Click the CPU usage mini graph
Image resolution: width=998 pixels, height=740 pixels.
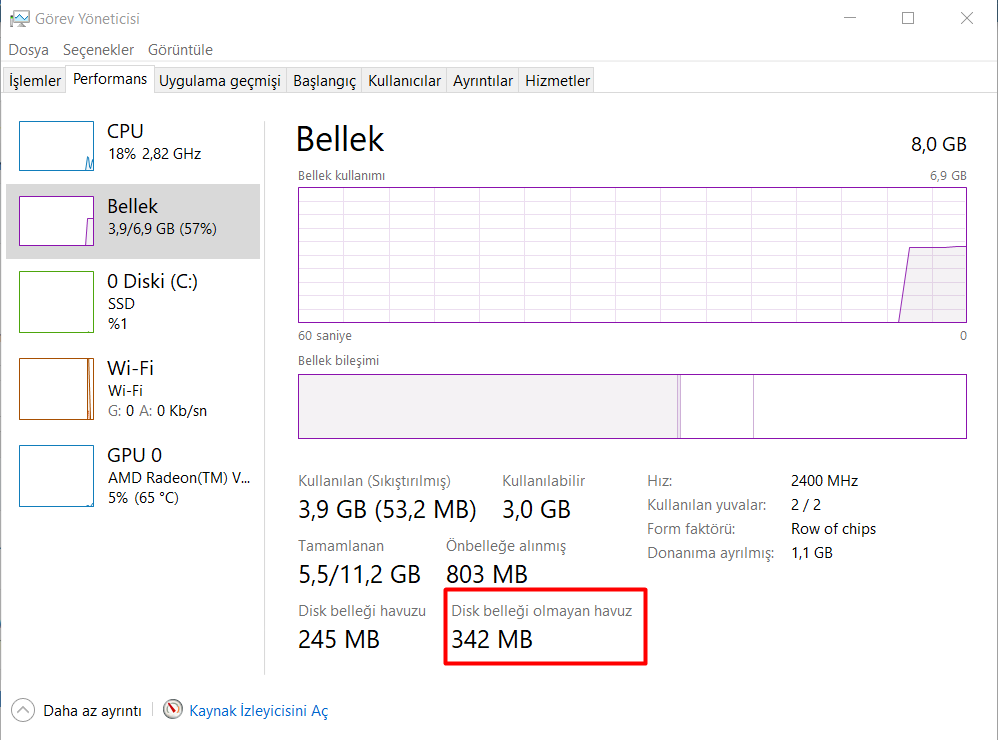56,146
